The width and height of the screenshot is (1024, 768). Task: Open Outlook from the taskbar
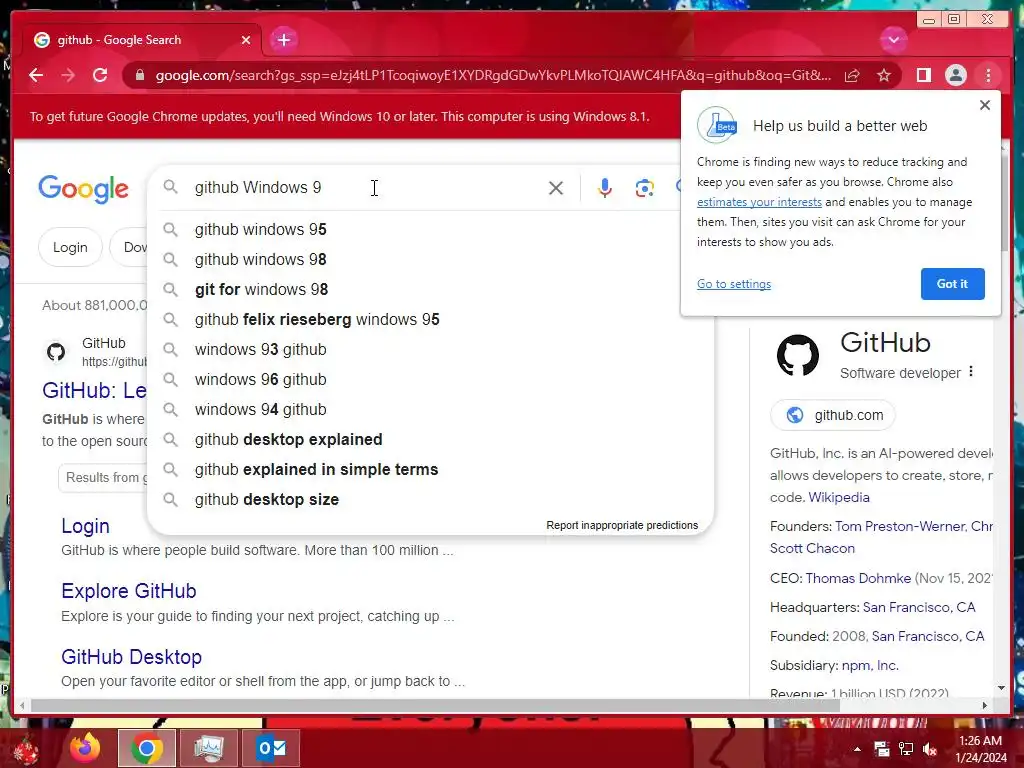click(271, 748)
